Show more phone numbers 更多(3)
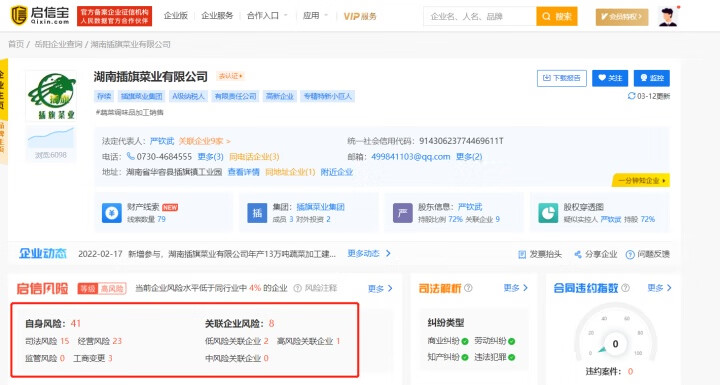This screenshot has width=720, height=385. point(210,157)
